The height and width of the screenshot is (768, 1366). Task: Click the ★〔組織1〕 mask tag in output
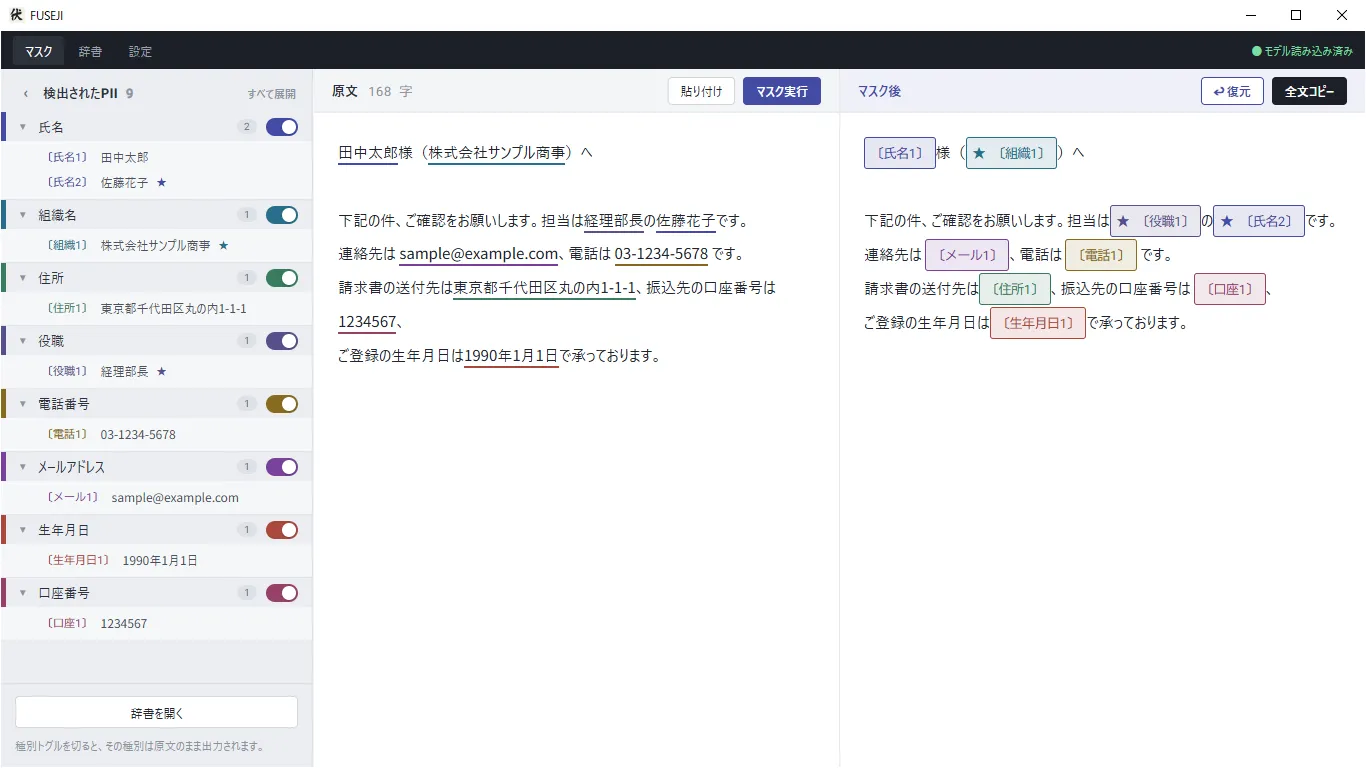coord(1011,153)
